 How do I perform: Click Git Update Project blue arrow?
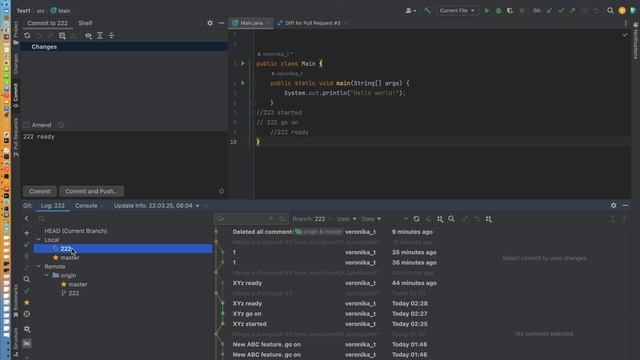[549, 11]
